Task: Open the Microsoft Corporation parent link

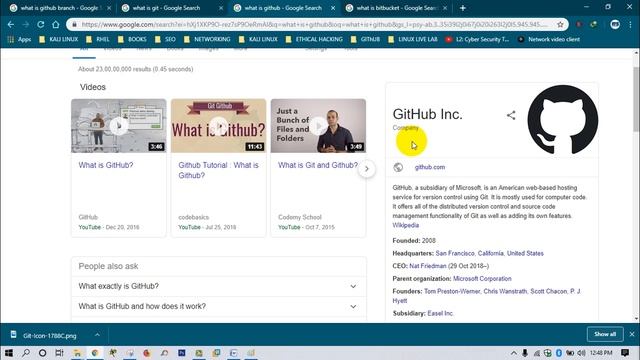Action: (x=482, y=278)
